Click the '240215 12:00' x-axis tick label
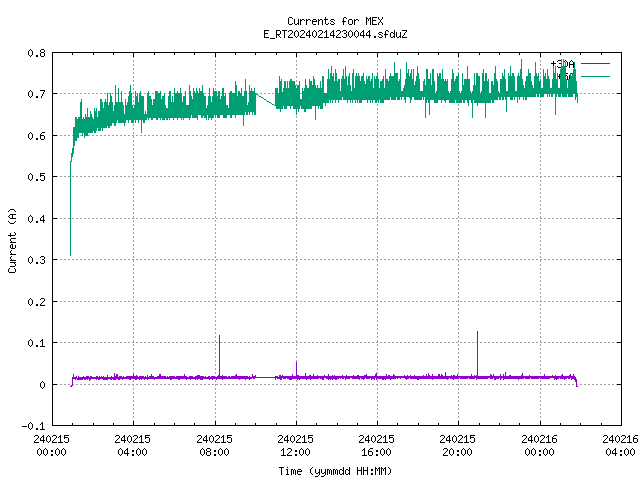Screen dimensions: 640x480 [295, 445]
